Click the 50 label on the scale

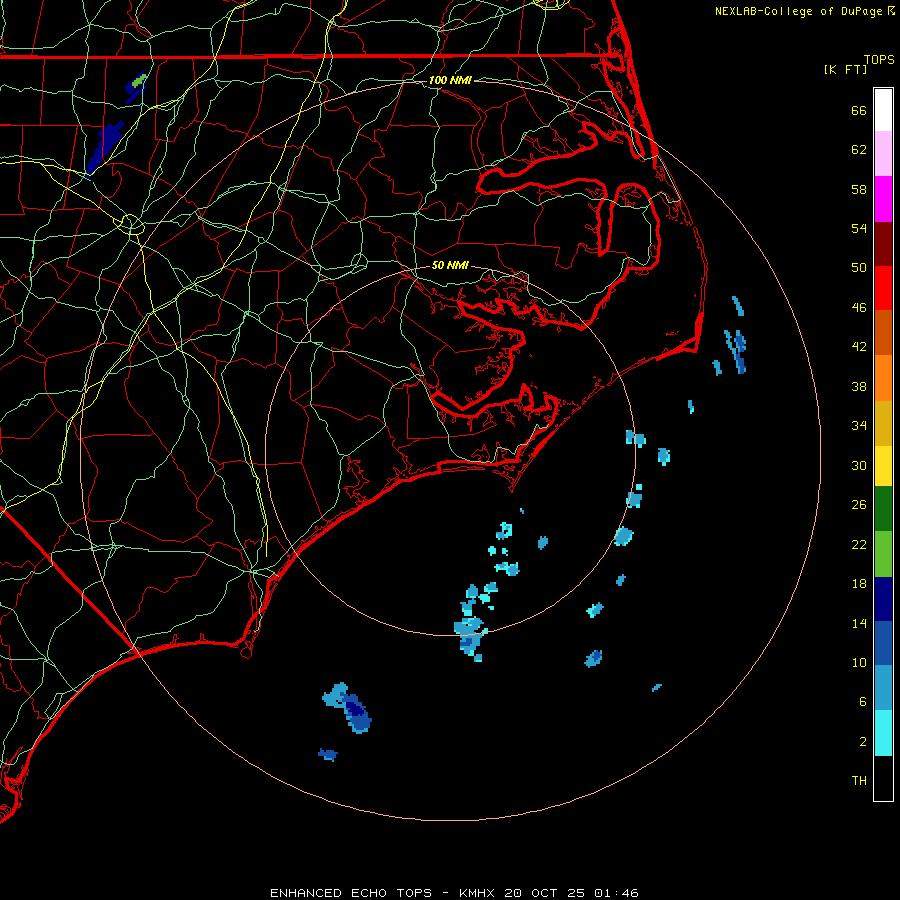tap(859, 268)
